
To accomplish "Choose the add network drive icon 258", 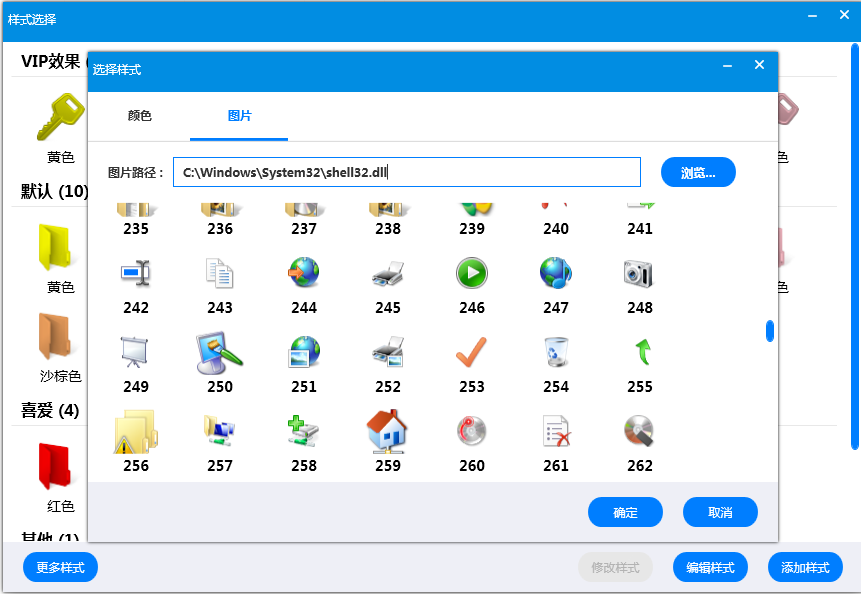I will coord(304,431).
